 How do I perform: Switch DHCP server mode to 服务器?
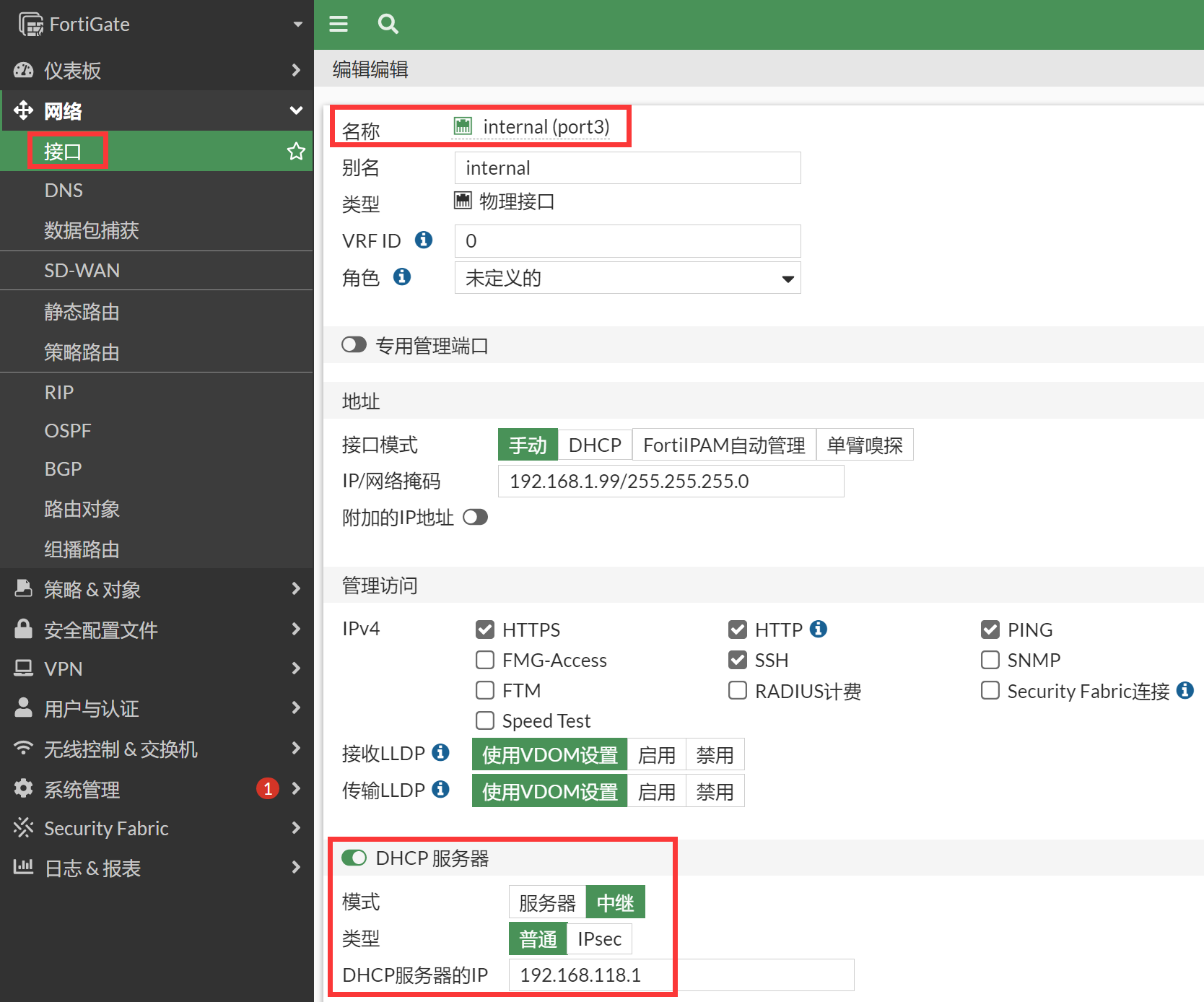(547, 902)
